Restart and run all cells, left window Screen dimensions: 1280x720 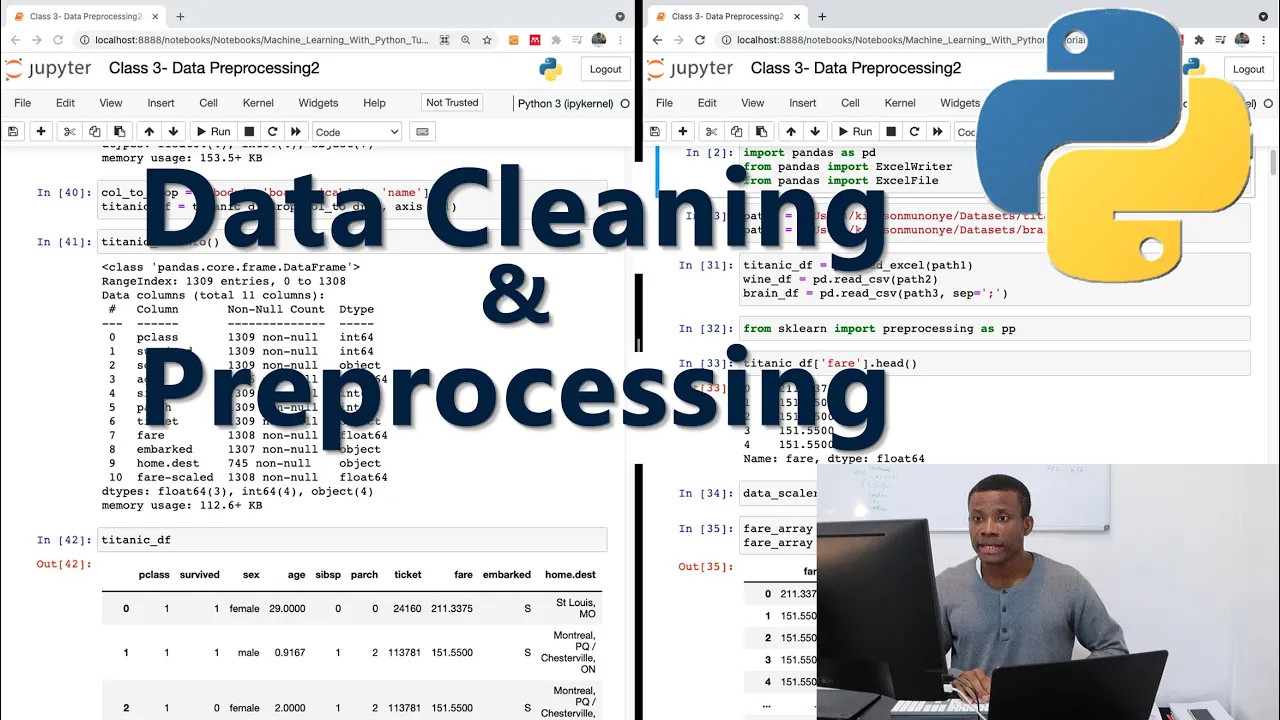[296, 131]
